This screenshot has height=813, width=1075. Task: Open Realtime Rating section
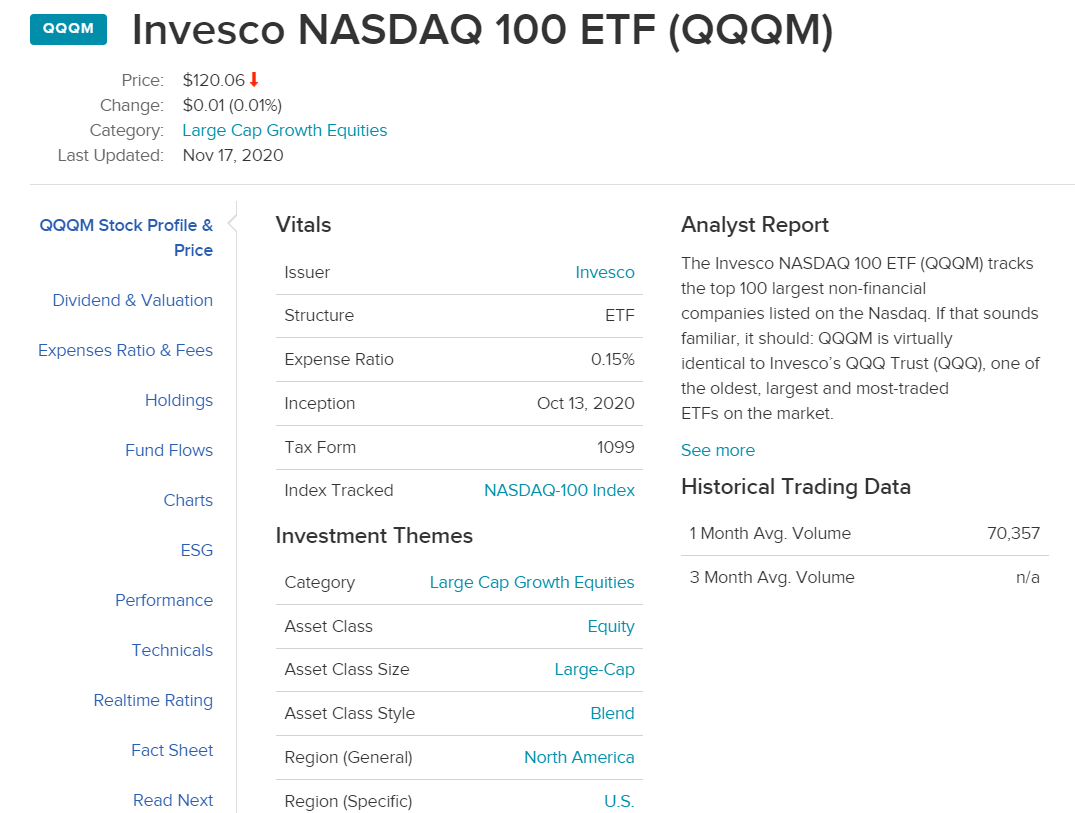154,701
